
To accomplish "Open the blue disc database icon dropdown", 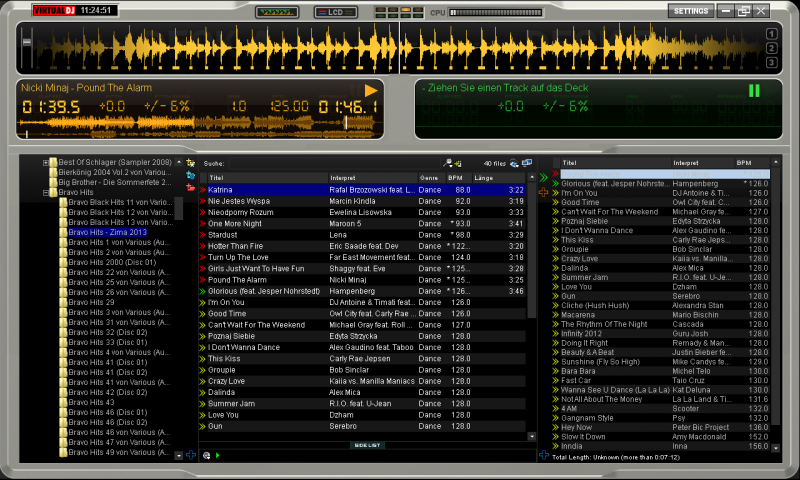I will [514, 163].
